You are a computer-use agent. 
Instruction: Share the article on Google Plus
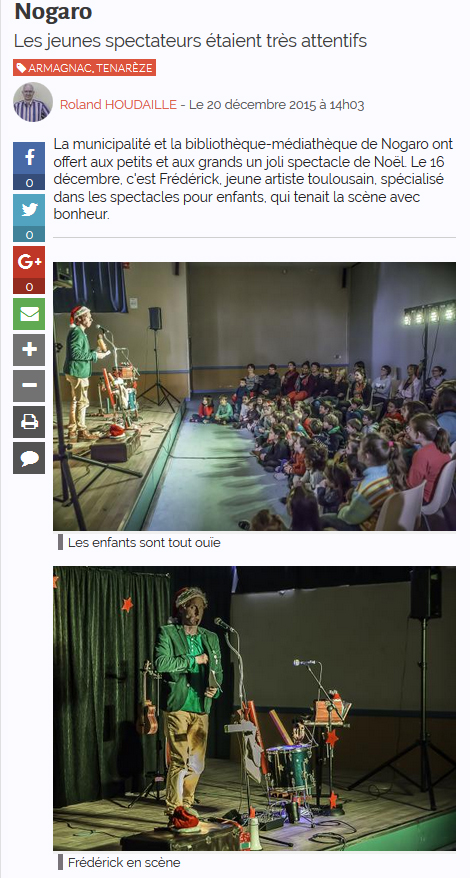29,263
